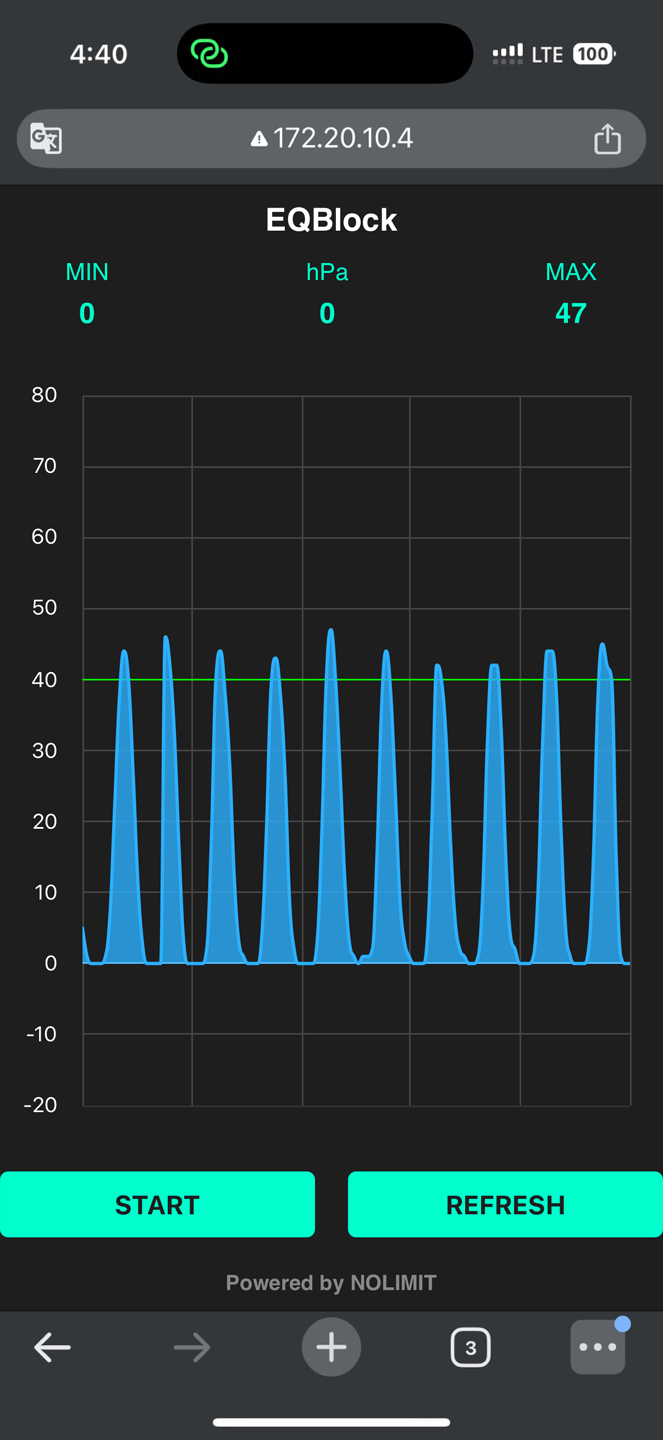This screenshot has width=663, height=1440.
Task: Open a new tab with plus icon
Action: tap(331, 1347)
